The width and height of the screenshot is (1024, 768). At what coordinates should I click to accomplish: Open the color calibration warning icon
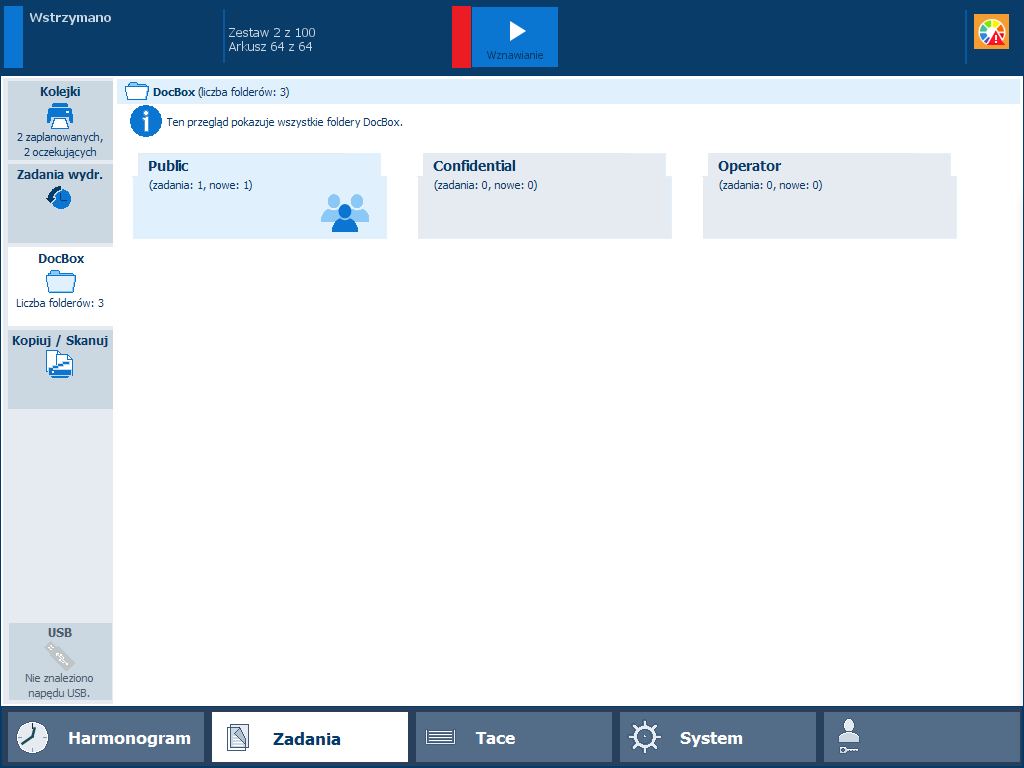click(x=991, y=32)
